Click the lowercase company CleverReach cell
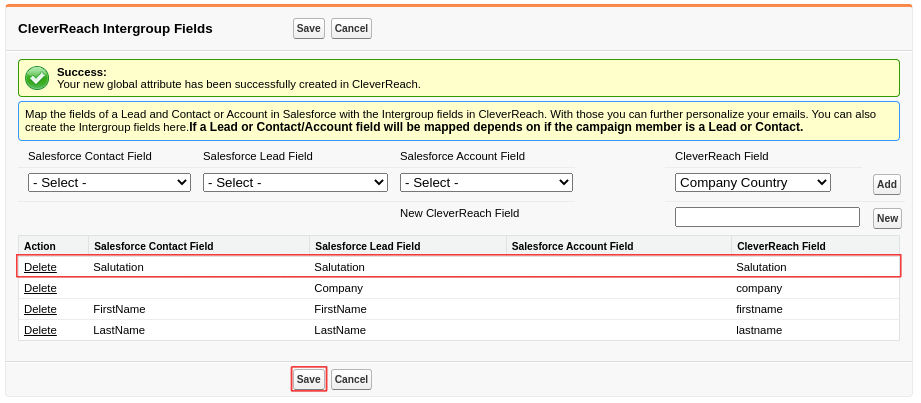This screenshot has width=921, height=403. coord(759,288)
